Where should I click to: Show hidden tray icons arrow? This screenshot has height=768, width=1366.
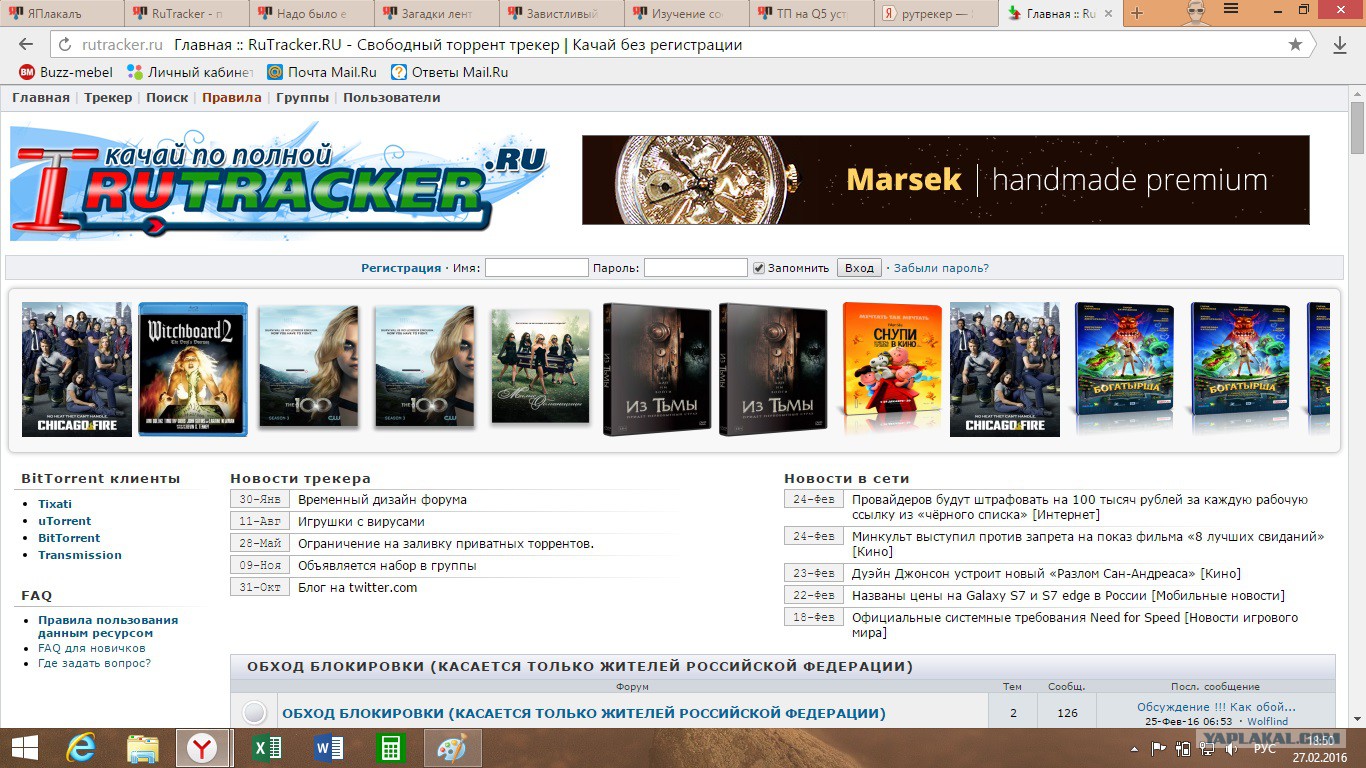pyautogui.click(x=1133, y=748)
